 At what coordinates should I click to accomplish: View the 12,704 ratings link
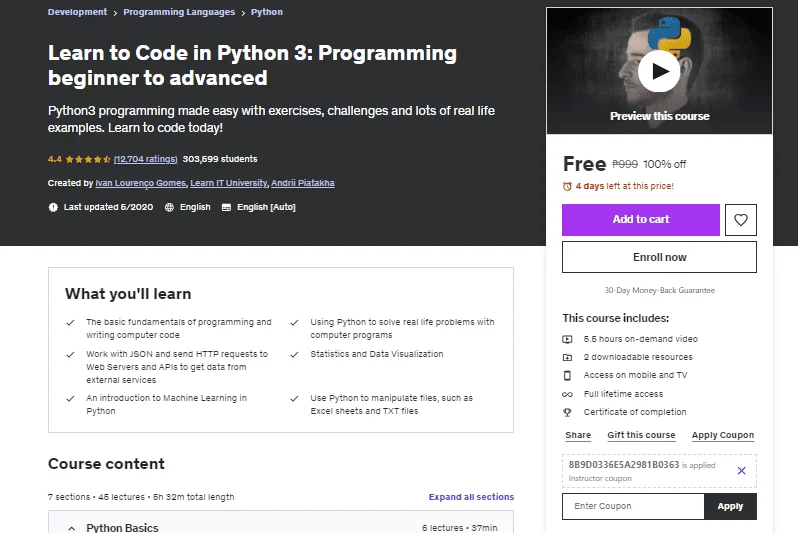coord(146,159)
